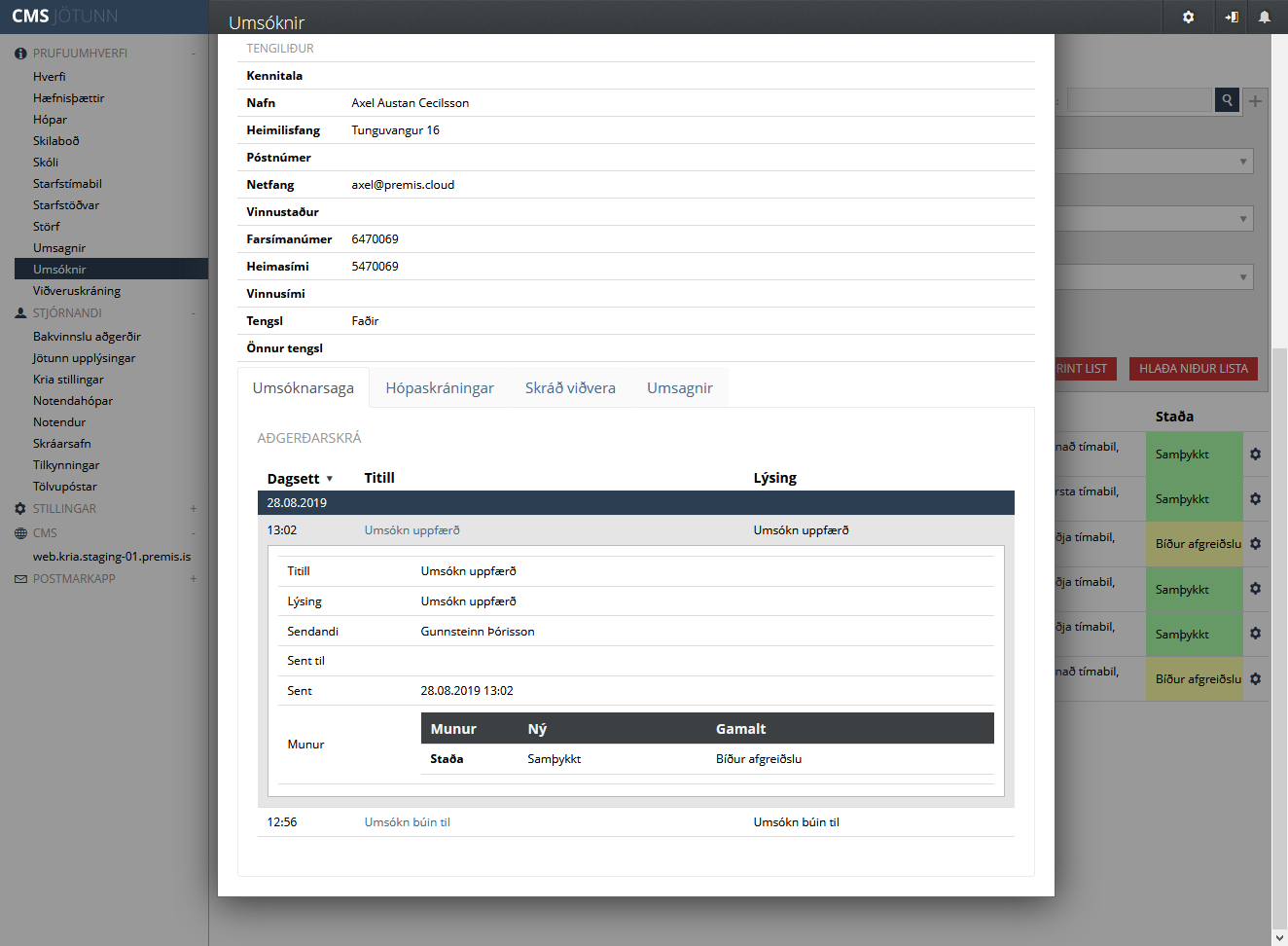Switch to the Hópaskráningar tab
The image size is (1288, 946).
(x=439, y=388)
